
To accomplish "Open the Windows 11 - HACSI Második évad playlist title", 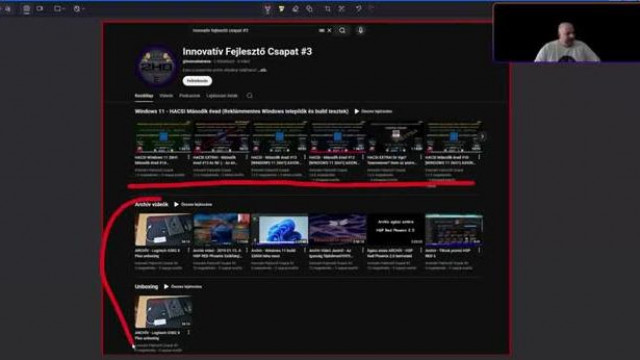I will [x=242, y=111].
